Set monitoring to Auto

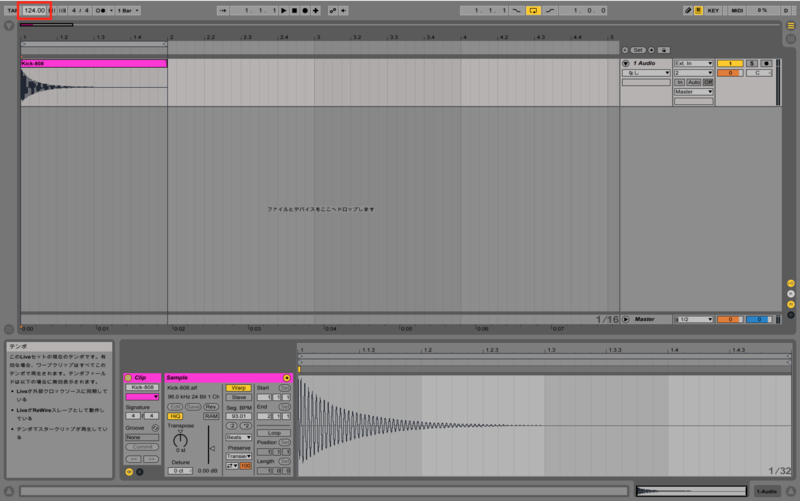click(694, 82)
